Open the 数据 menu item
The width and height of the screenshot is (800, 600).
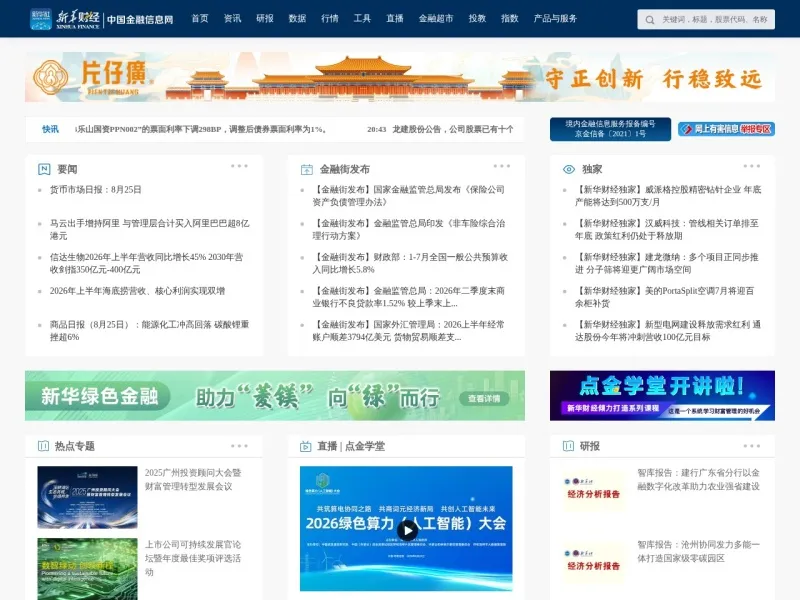297,18
